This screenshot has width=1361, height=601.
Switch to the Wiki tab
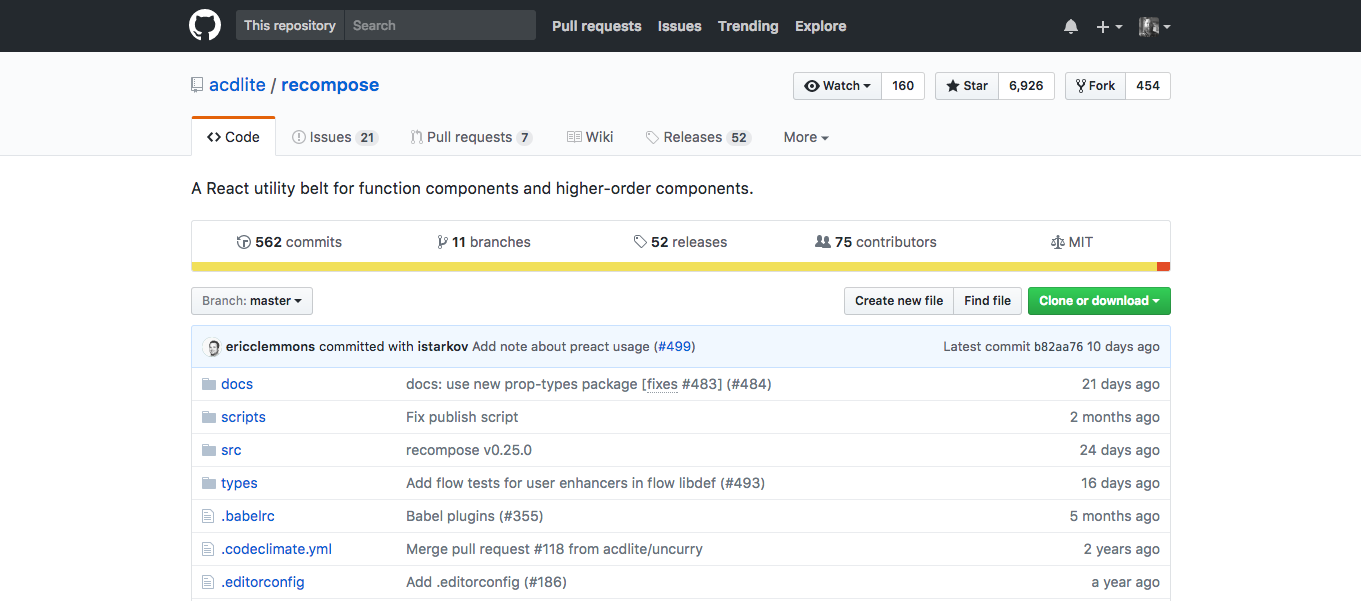590,137
